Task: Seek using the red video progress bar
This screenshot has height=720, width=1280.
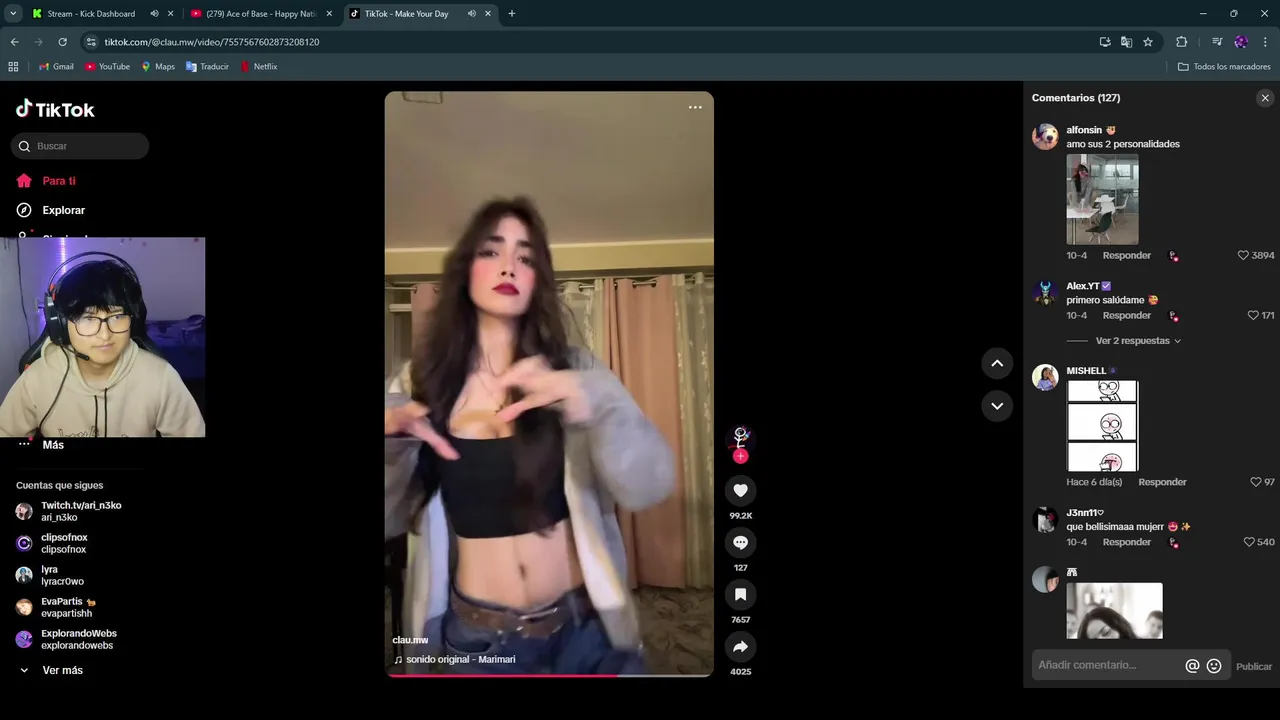Action: tap(549, 676)
